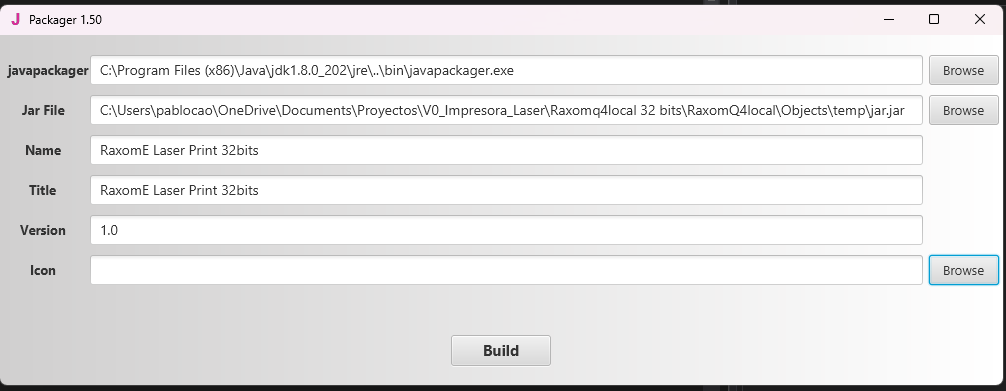Click the Title label

pyautogui.click(x=42, y=190)
